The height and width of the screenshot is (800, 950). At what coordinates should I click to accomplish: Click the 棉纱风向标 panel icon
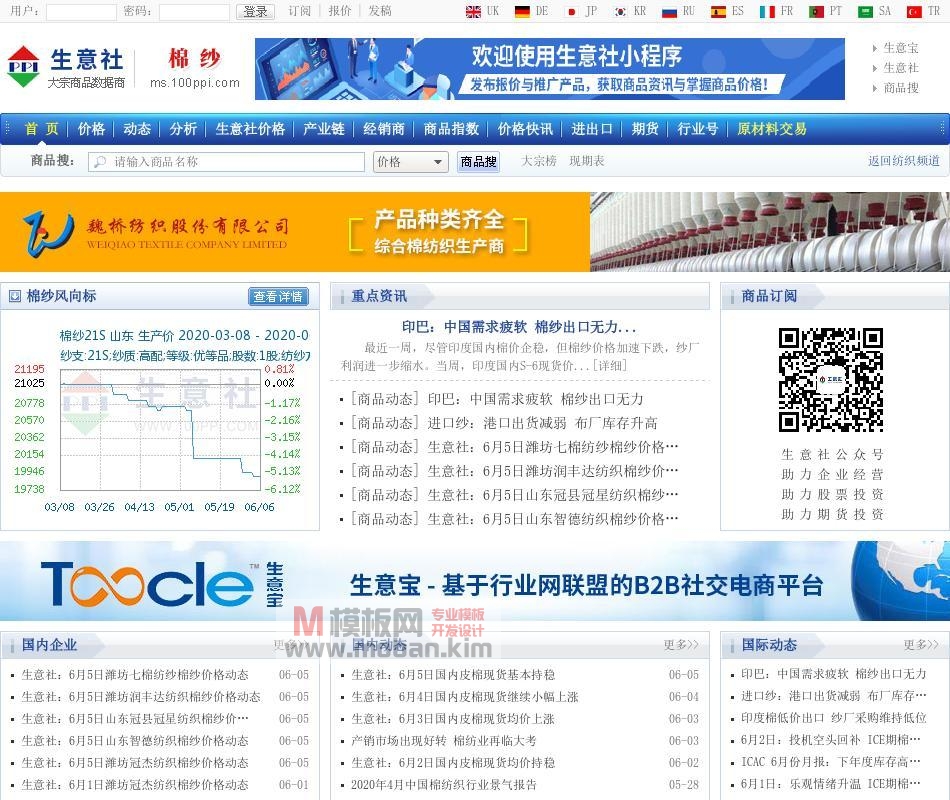[x=15, y=296]
